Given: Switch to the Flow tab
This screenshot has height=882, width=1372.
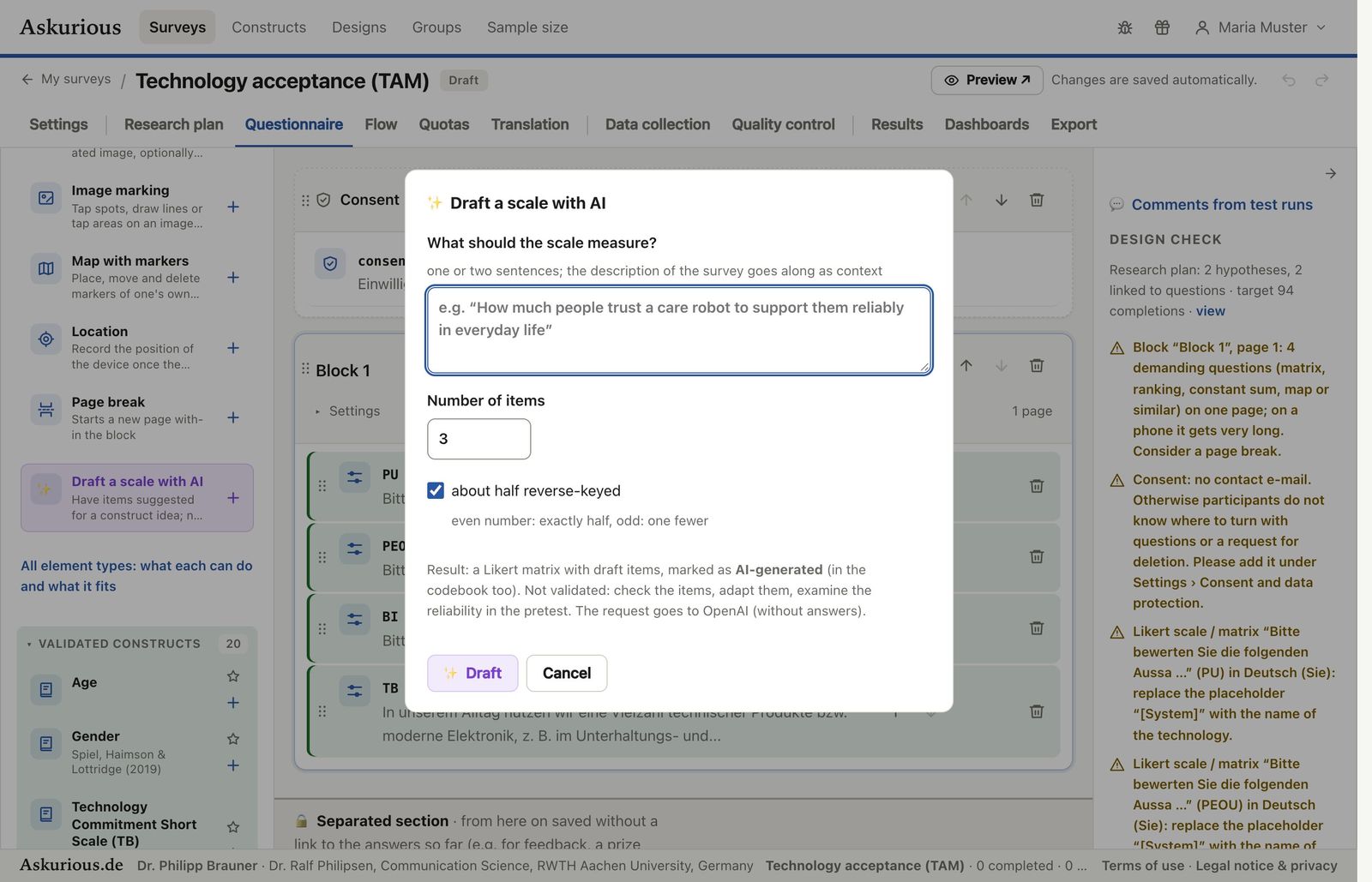Looking at the screenshot, I should click(x=381, y=124).
